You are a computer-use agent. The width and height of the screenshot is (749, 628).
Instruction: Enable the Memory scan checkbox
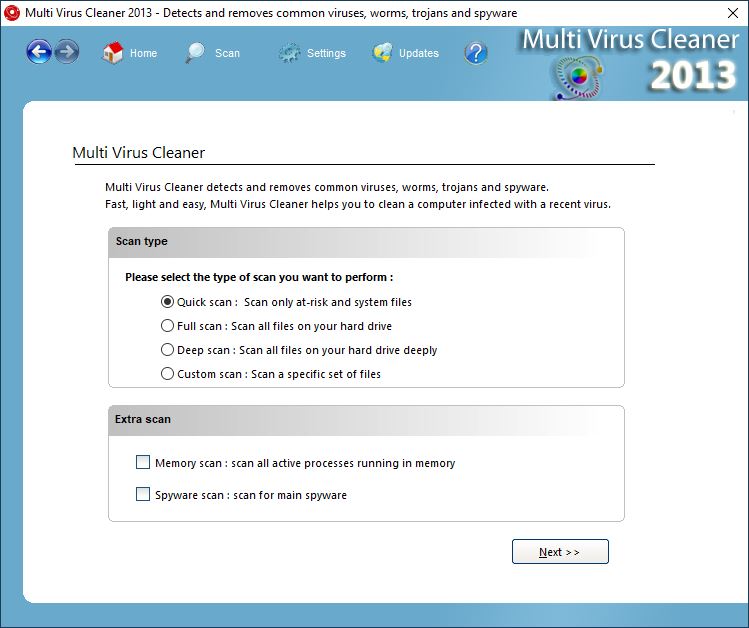[x=143, y=462]
